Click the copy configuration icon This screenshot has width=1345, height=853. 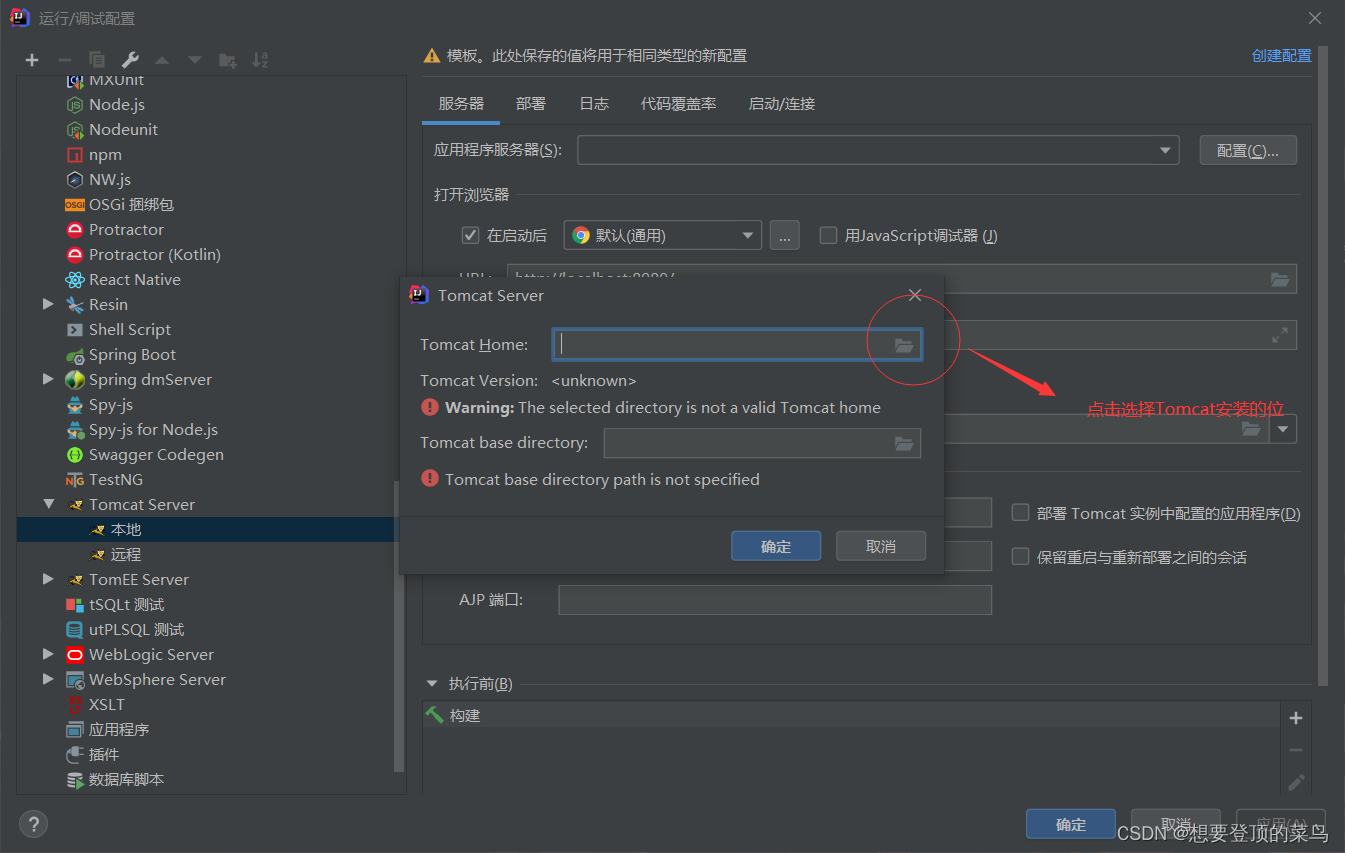[97, 60]
